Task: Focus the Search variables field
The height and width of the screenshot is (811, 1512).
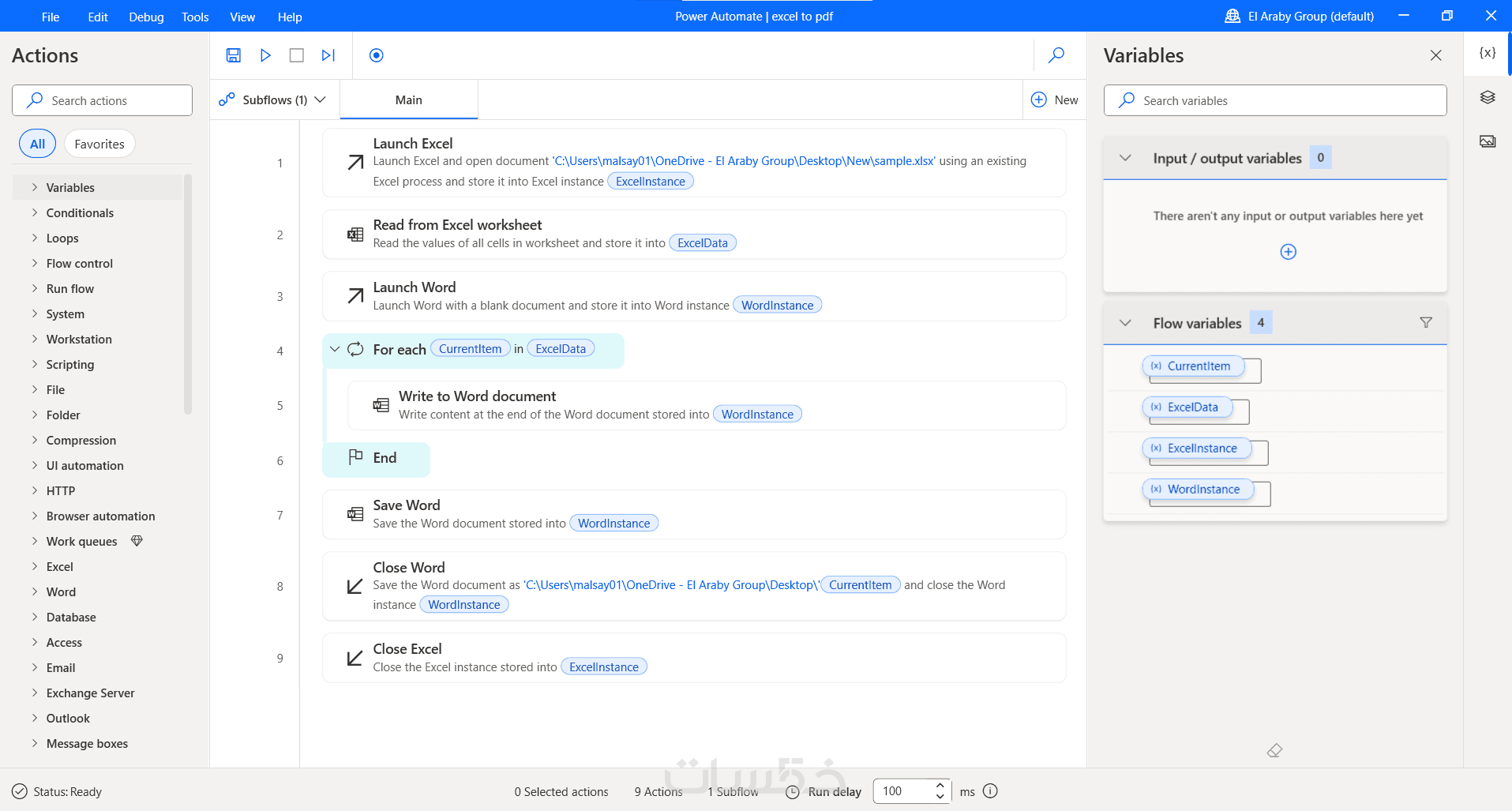Action: [x=1275, y=100]
